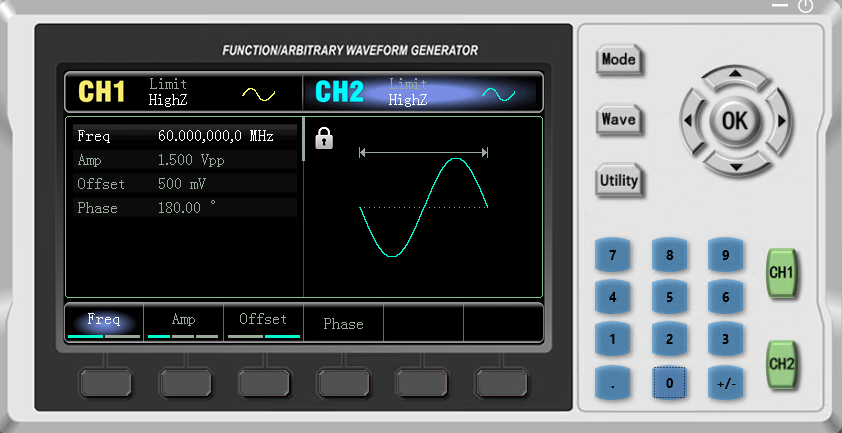
Task: Tap keypad digit 3
Action: 725,340
